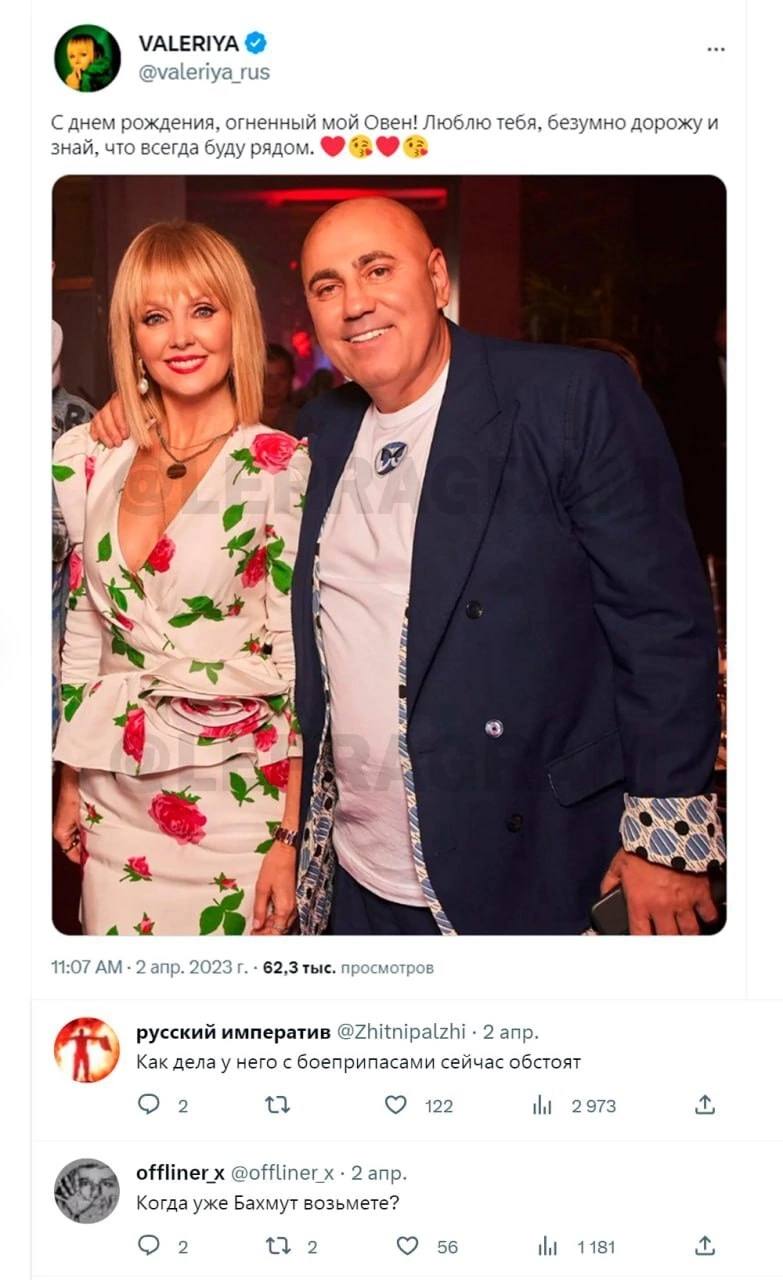Click the 11:07 AM post timestamp

[87, 968]
